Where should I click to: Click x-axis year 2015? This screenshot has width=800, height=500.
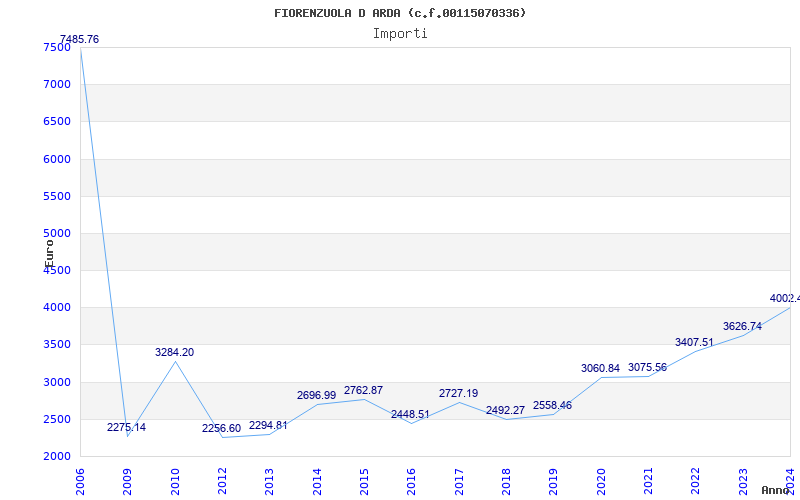pyautogui.click(x=364, y=482)
